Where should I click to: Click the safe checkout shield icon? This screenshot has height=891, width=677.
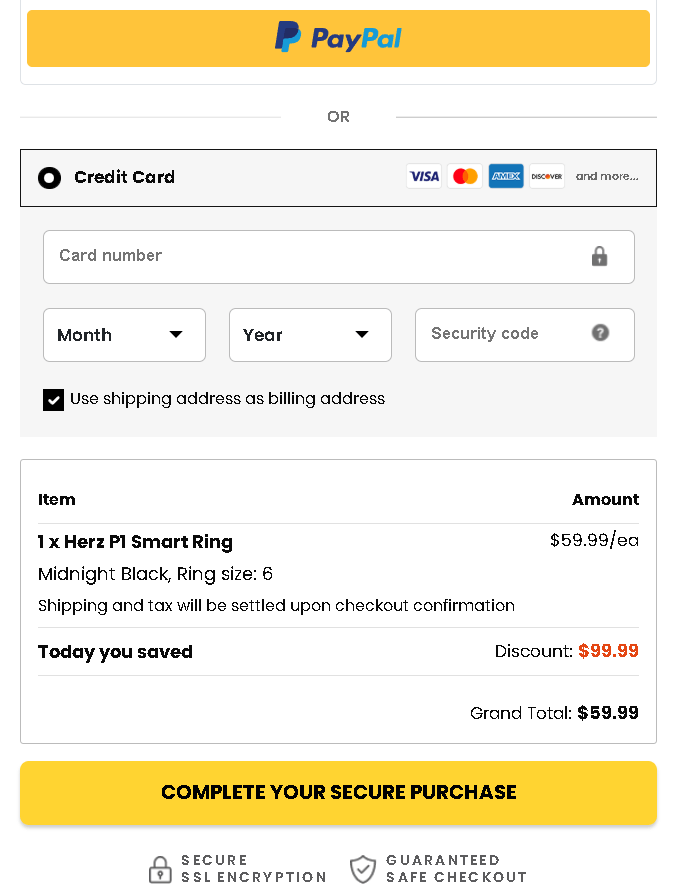pyautogui.click(x=363, y=868)
